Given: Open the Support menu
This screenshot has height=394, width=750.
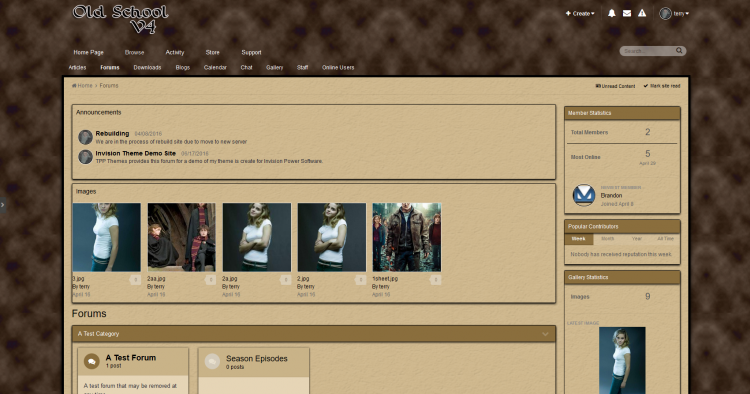Looking at the screenshot, I should [251, 53].
